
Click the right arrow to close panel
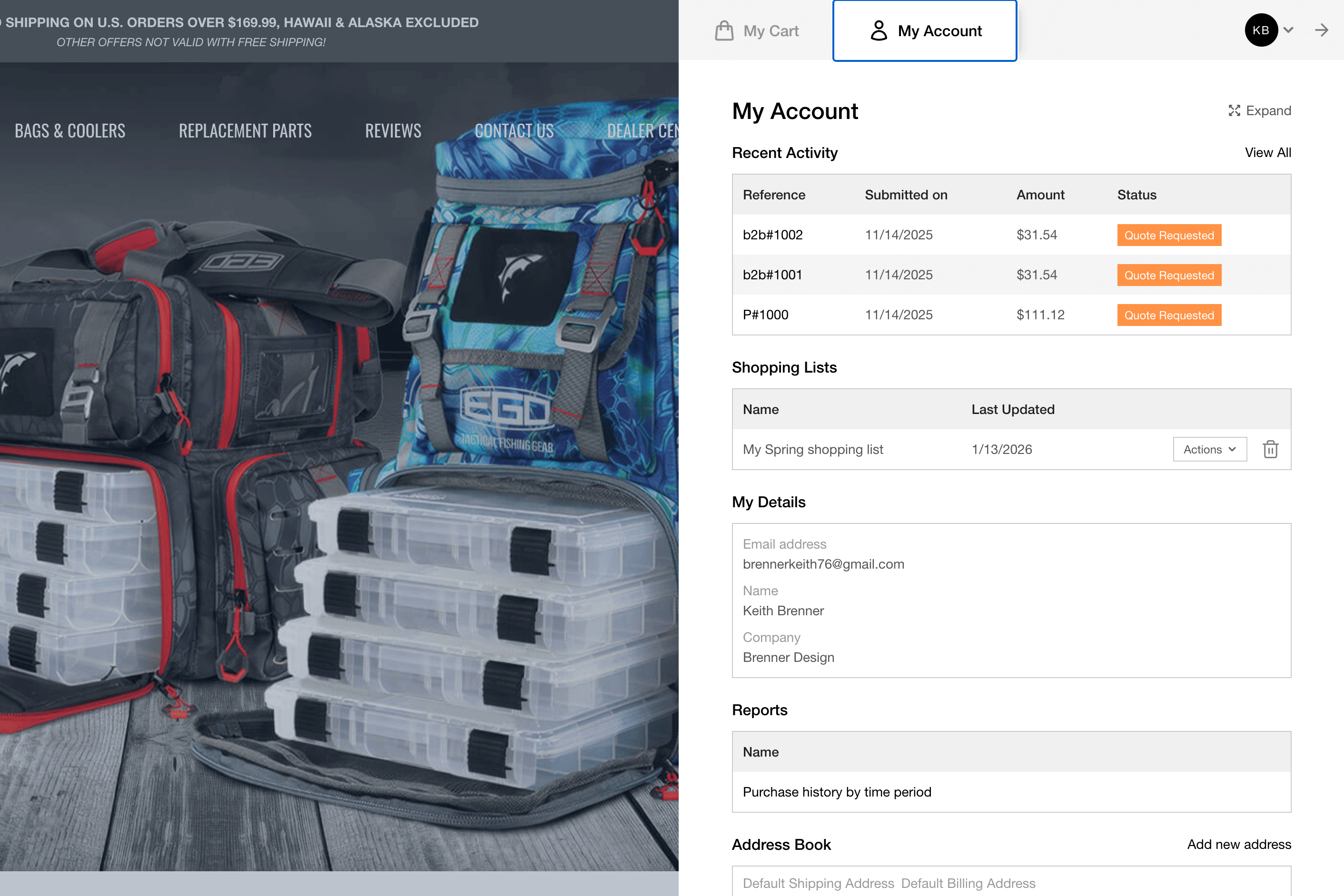[x=1321, y=30]
